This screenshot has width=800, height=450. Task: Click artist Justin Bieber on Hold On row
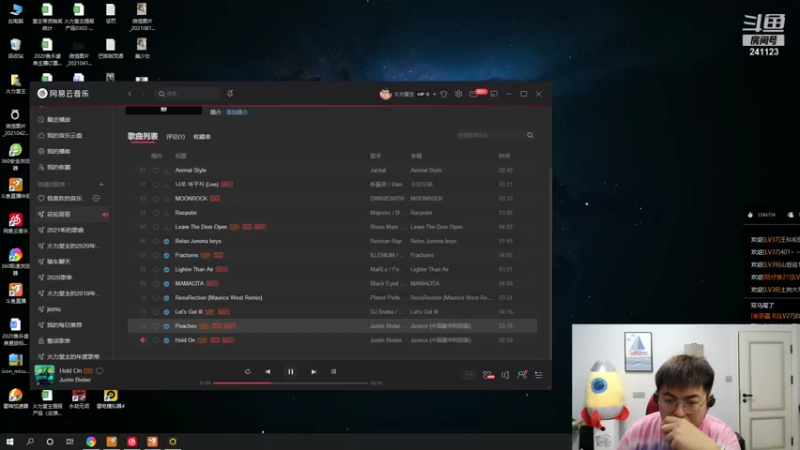386,340
